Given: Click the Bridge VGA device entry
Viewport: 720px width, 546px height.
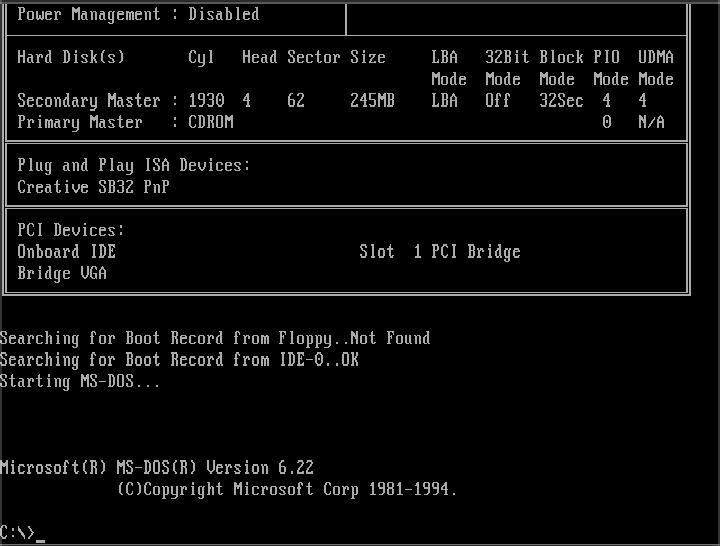Looking at the screenshot, I should 62,273.
